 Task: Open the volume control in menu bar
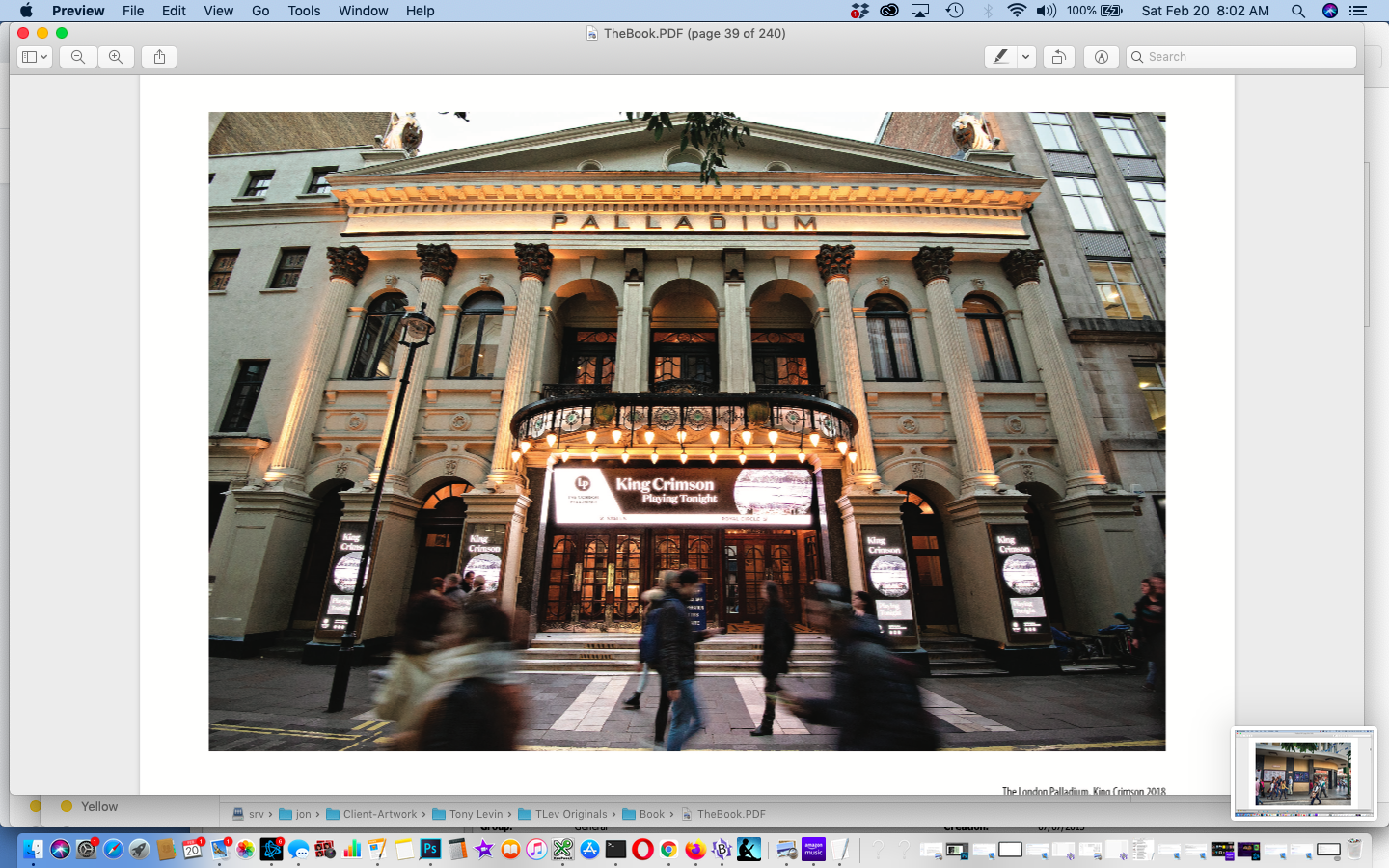(1047, 11)
